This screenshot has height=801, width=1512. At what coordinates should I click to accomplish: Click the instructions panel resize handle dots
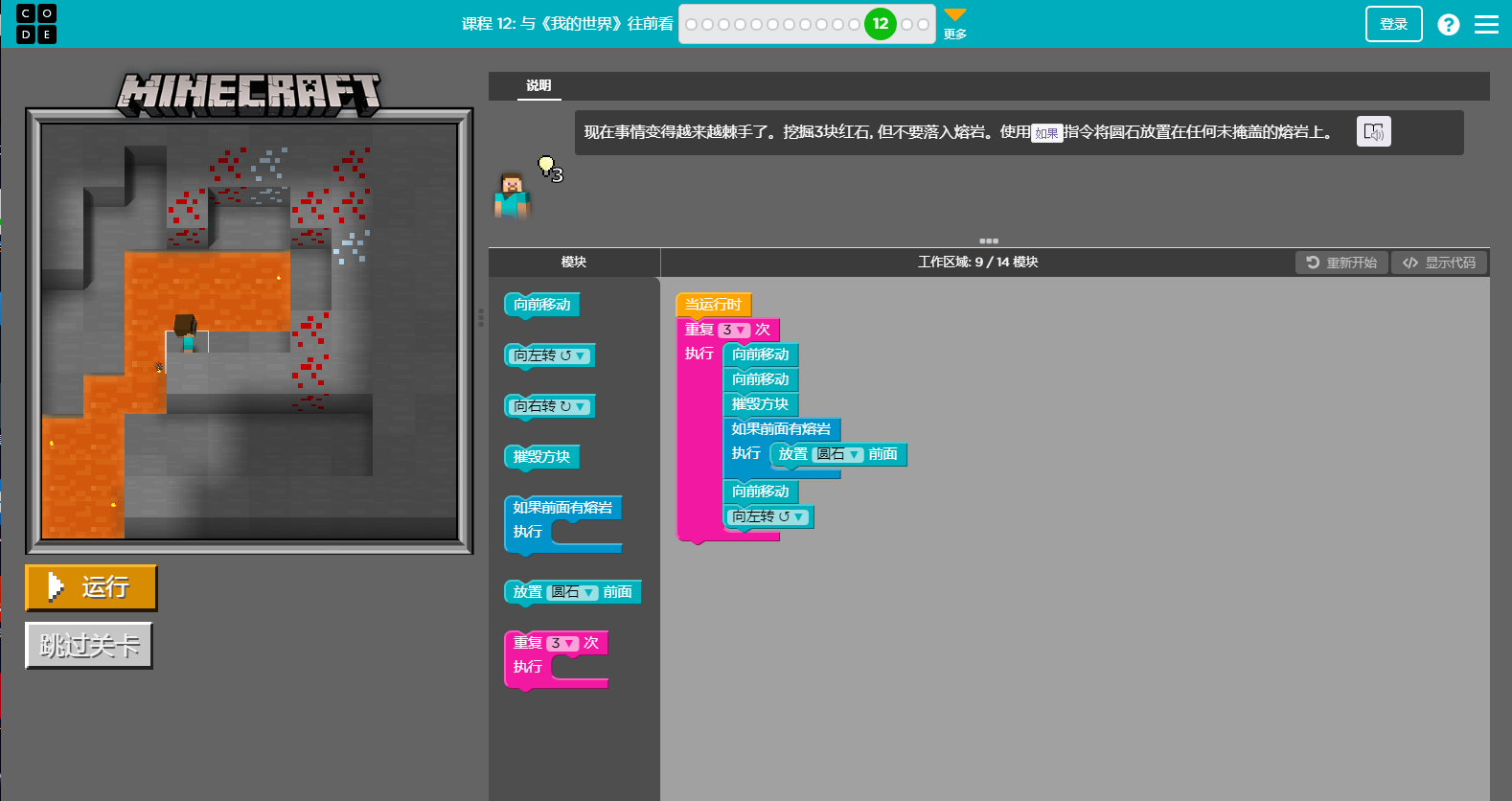click(989, 241)
